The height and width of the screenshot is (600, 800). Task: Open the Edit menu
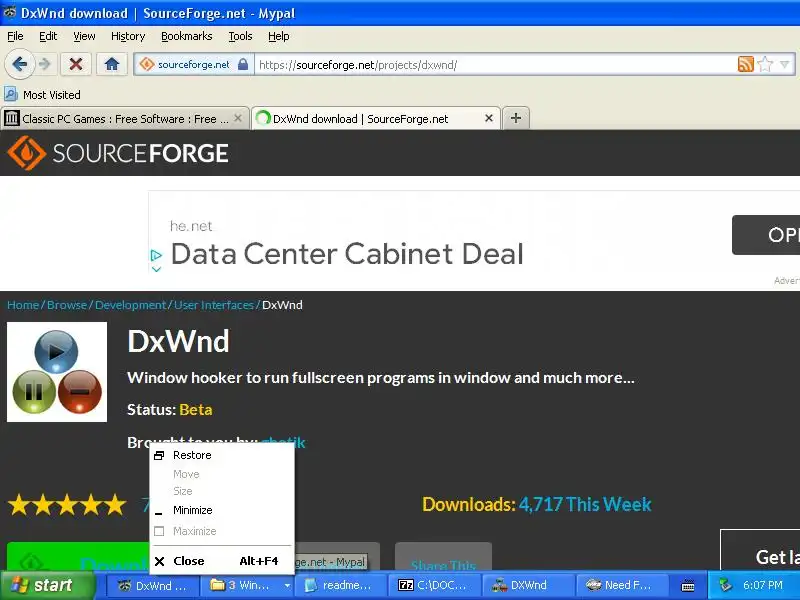pos(48,36)
